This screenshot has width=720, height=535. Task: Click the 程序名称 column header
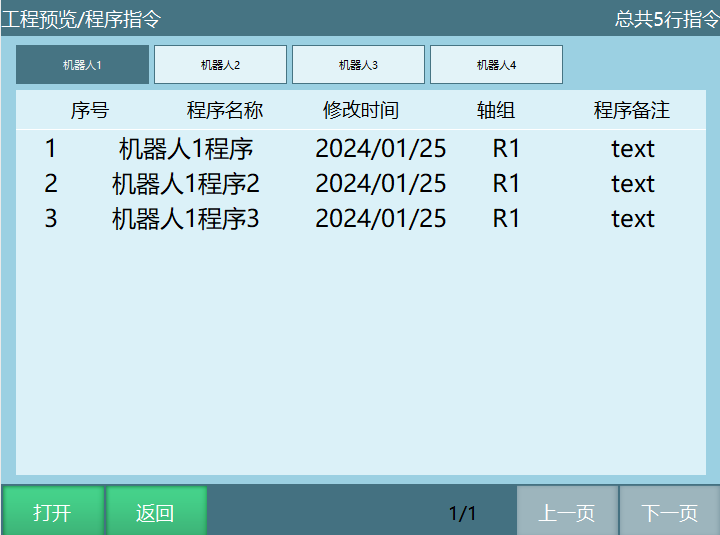(225, 110)
